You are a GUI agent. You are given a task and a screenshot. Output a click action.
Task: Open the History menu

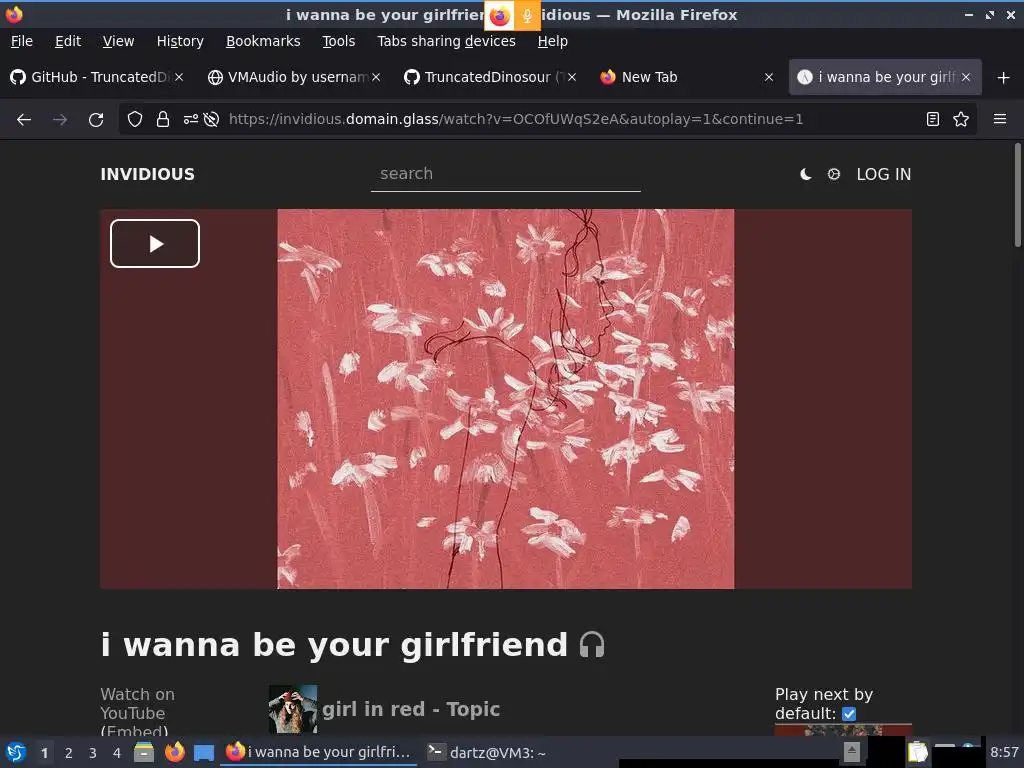tap(180, 41)
